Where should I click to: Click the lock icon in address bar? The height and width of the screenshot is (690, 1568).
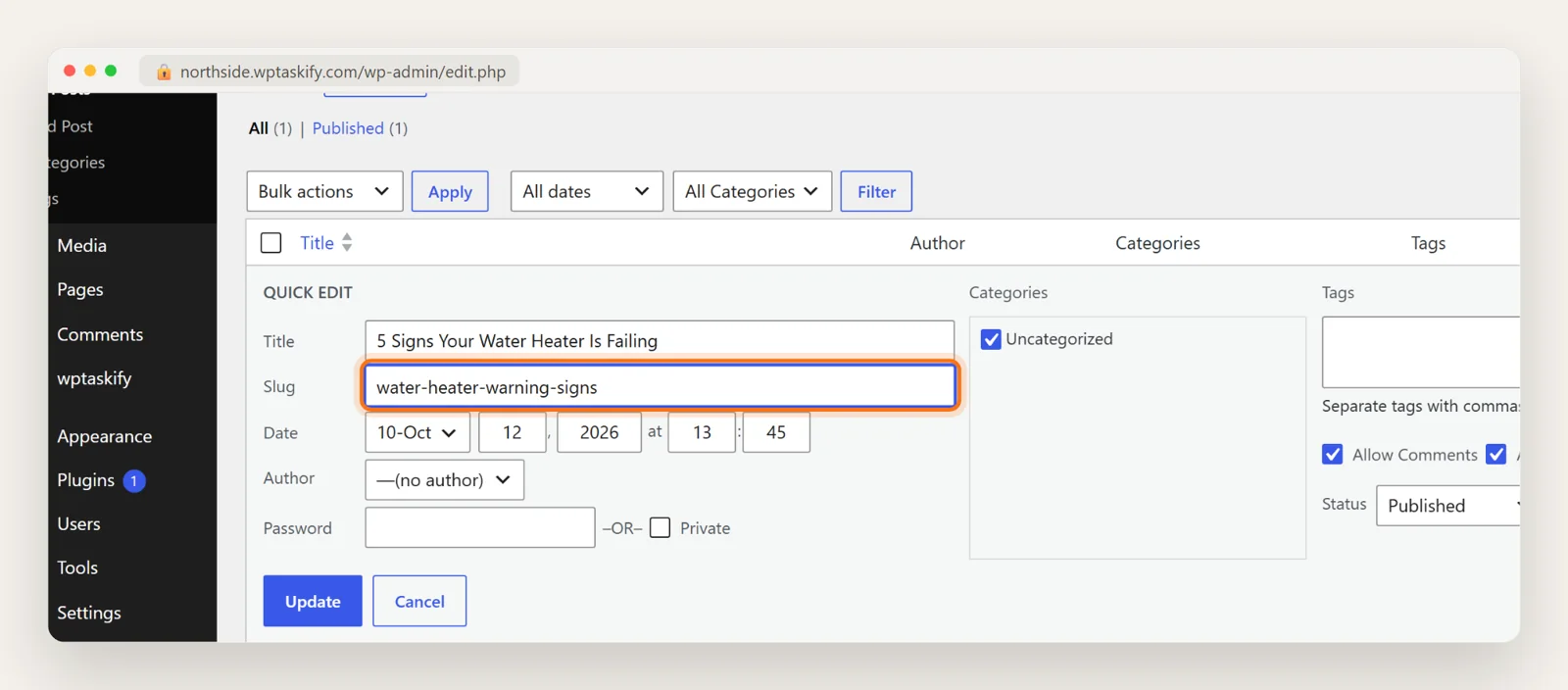(x=164, y=72)
